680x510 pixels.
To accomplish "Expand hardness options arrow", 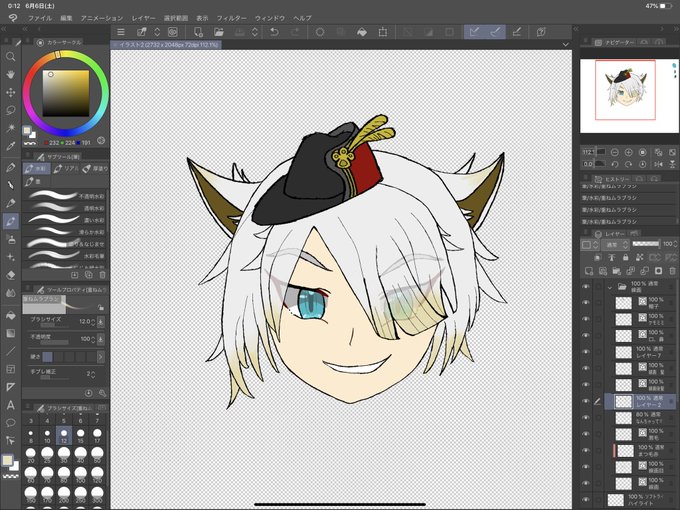I will pos(101,356).
